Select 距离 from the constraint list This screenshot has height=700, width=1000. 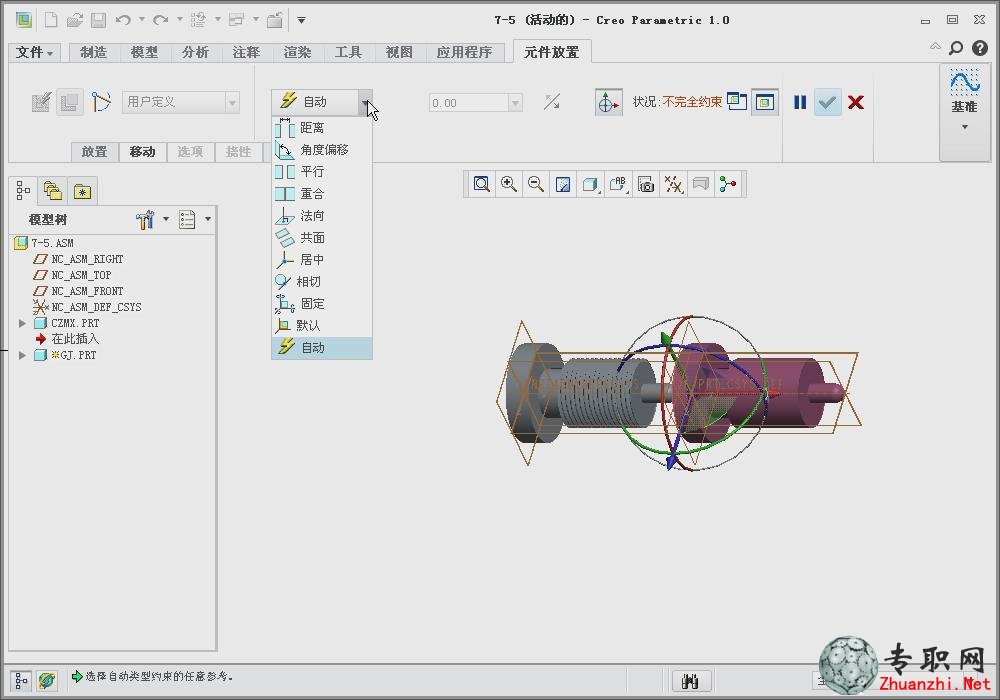click(x=321, y=128)
